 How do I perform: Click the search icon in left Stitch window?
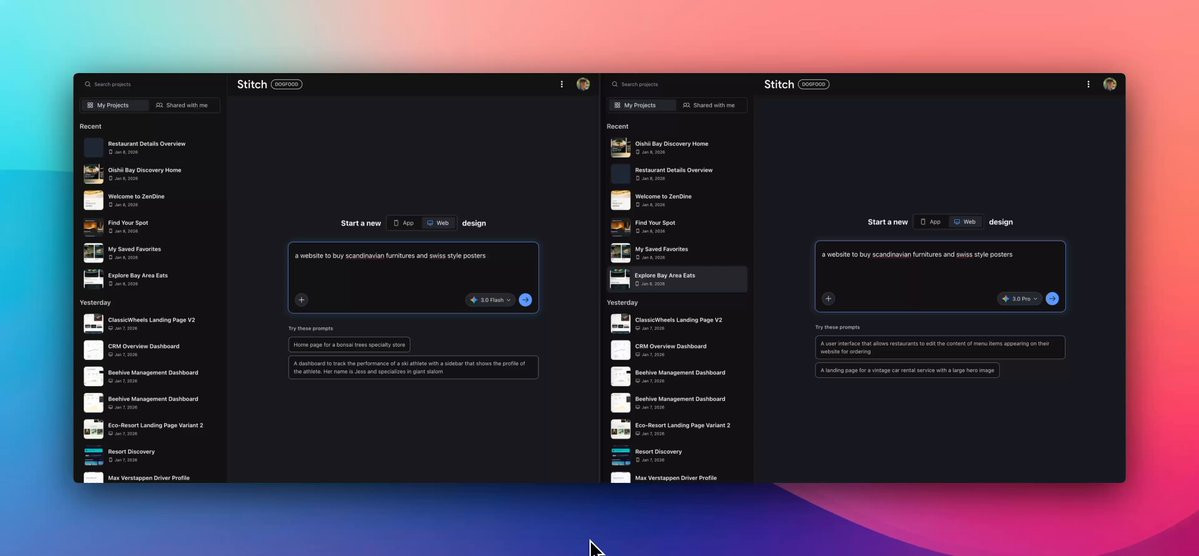(88, 84)
